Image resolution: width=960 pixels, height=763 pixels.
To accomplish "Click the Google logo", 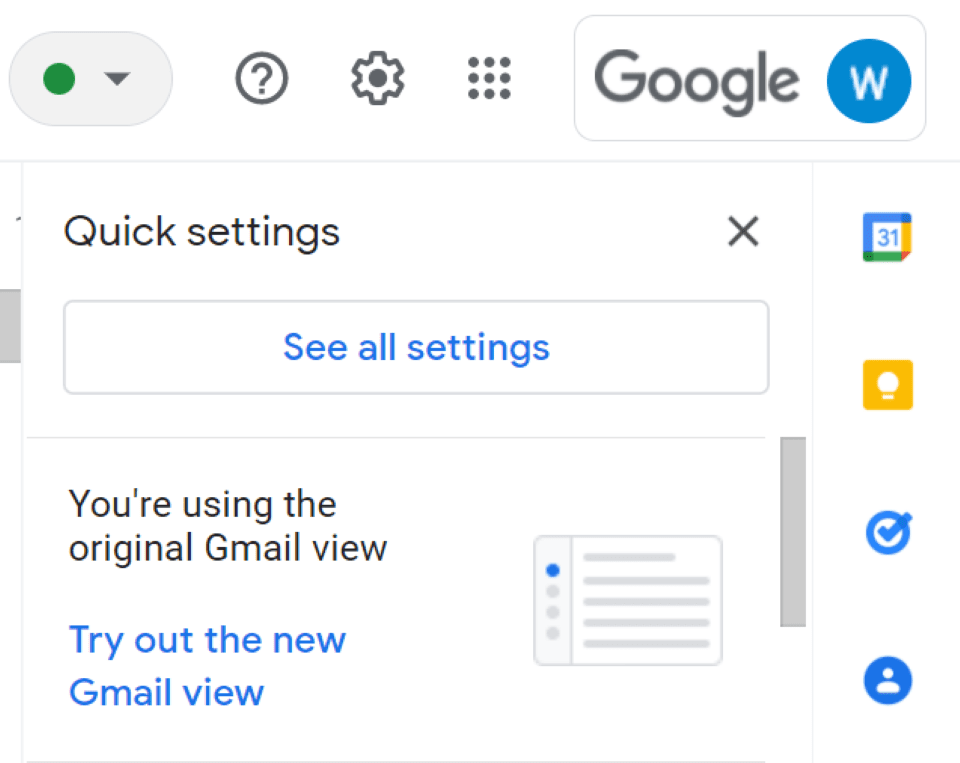I will click(696, 80).
